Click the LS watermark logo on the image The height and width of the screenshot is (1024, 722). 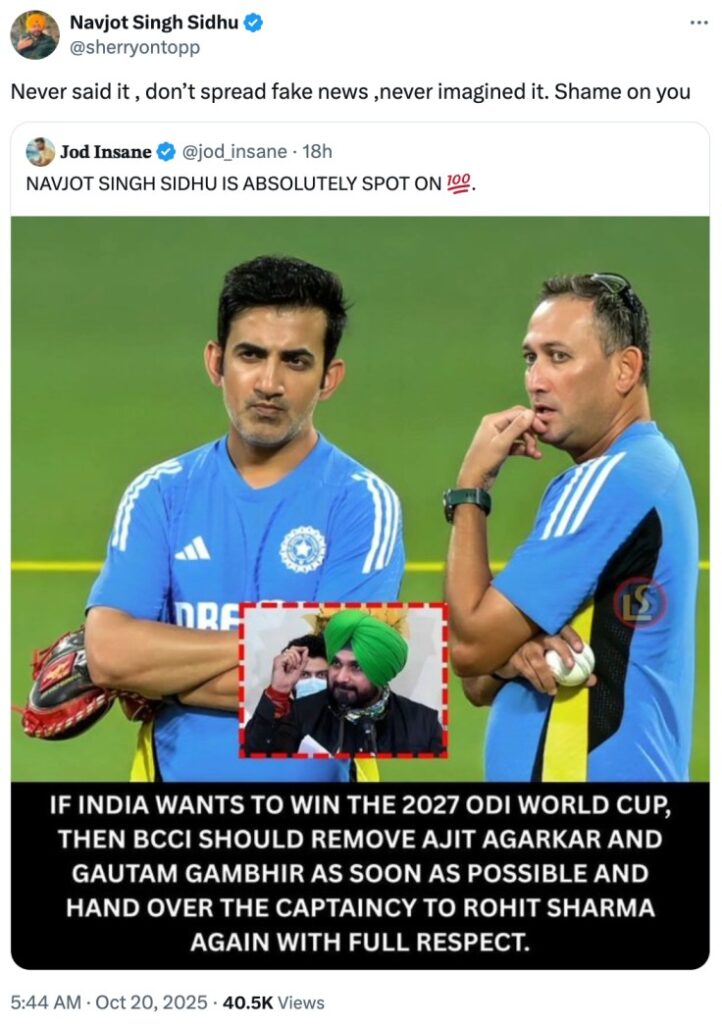coord(640,601)
